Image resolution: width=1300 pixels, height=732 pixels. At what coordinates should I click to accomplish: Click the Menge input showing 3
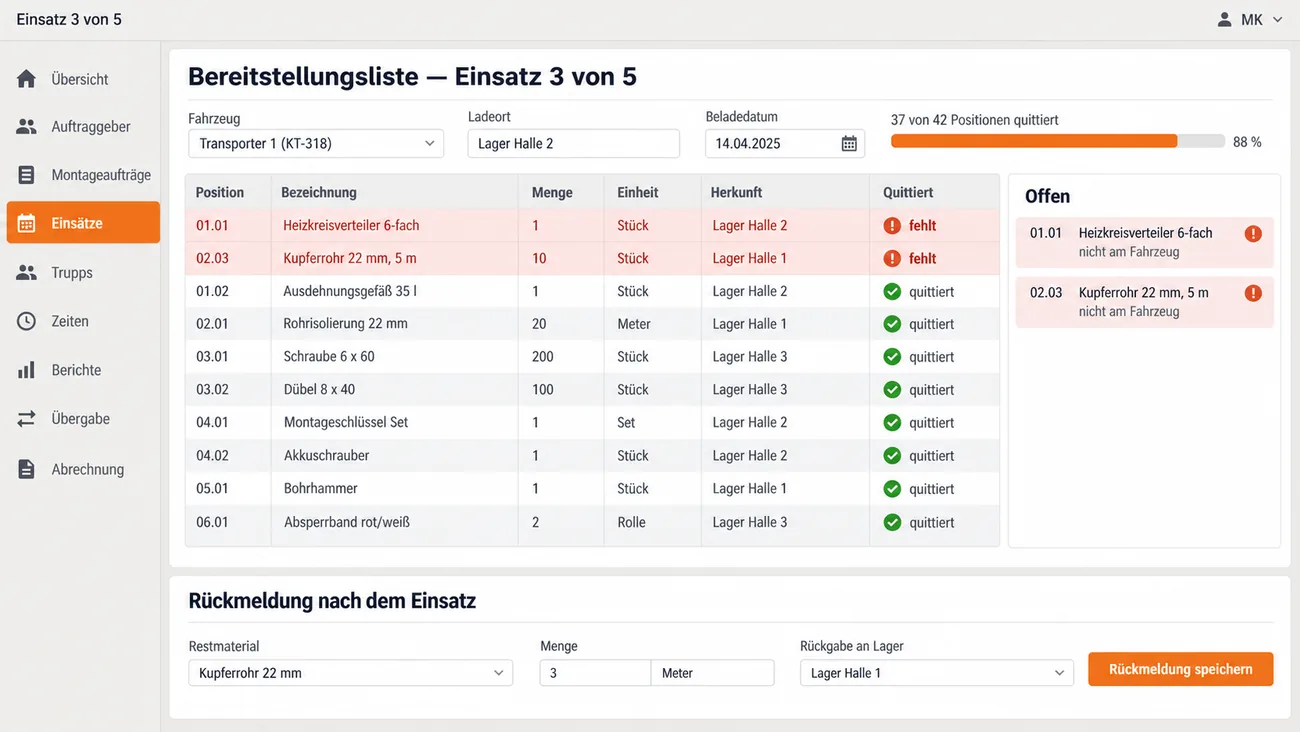coord(595,673)
